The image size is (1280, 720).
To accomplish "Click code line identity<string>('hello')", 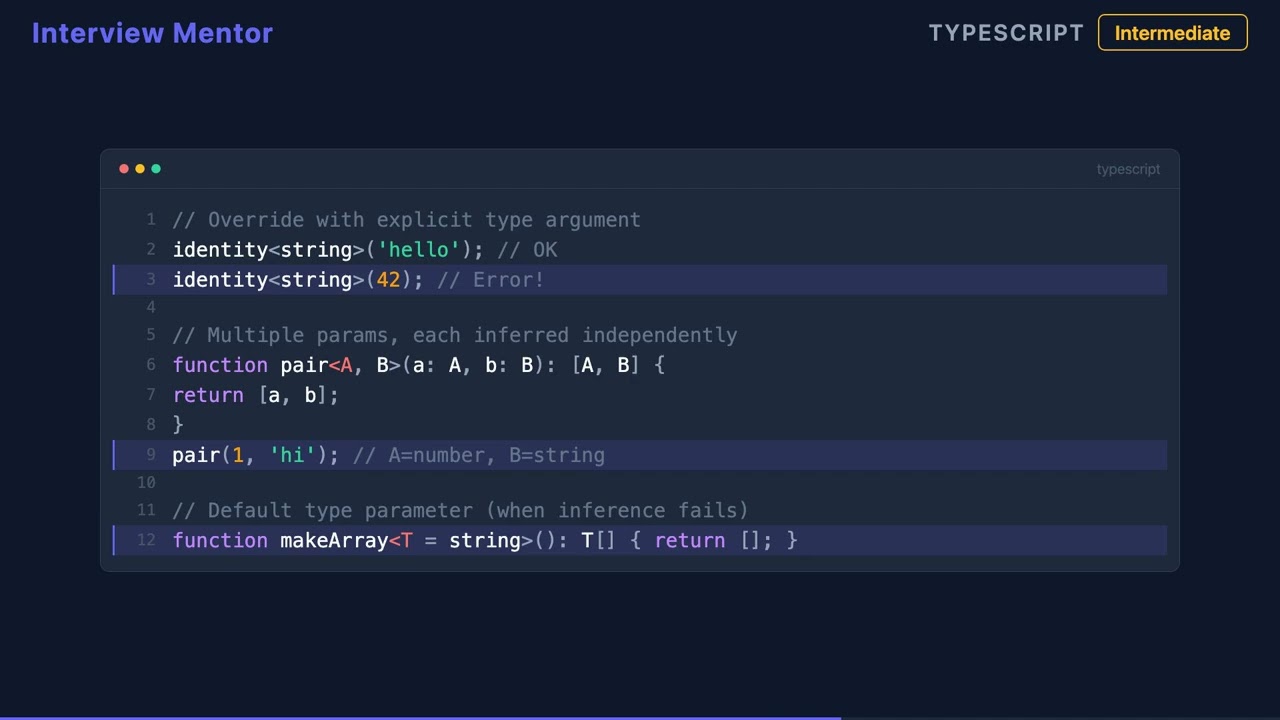I will pyautogui.click(x=328, y=250).
